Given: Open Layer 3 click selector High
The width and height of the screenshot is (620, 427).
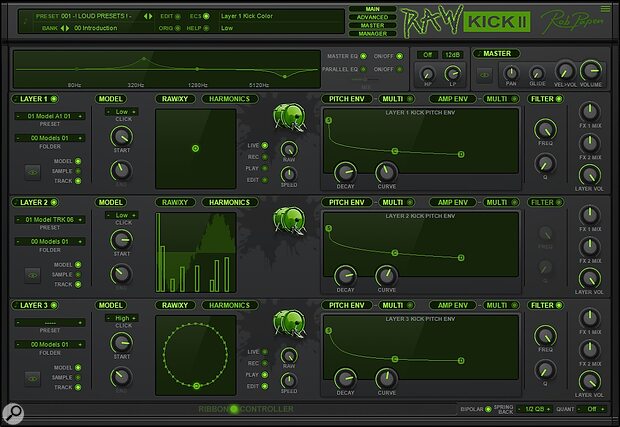Looking at the screenshot, I should coord(121,318).
